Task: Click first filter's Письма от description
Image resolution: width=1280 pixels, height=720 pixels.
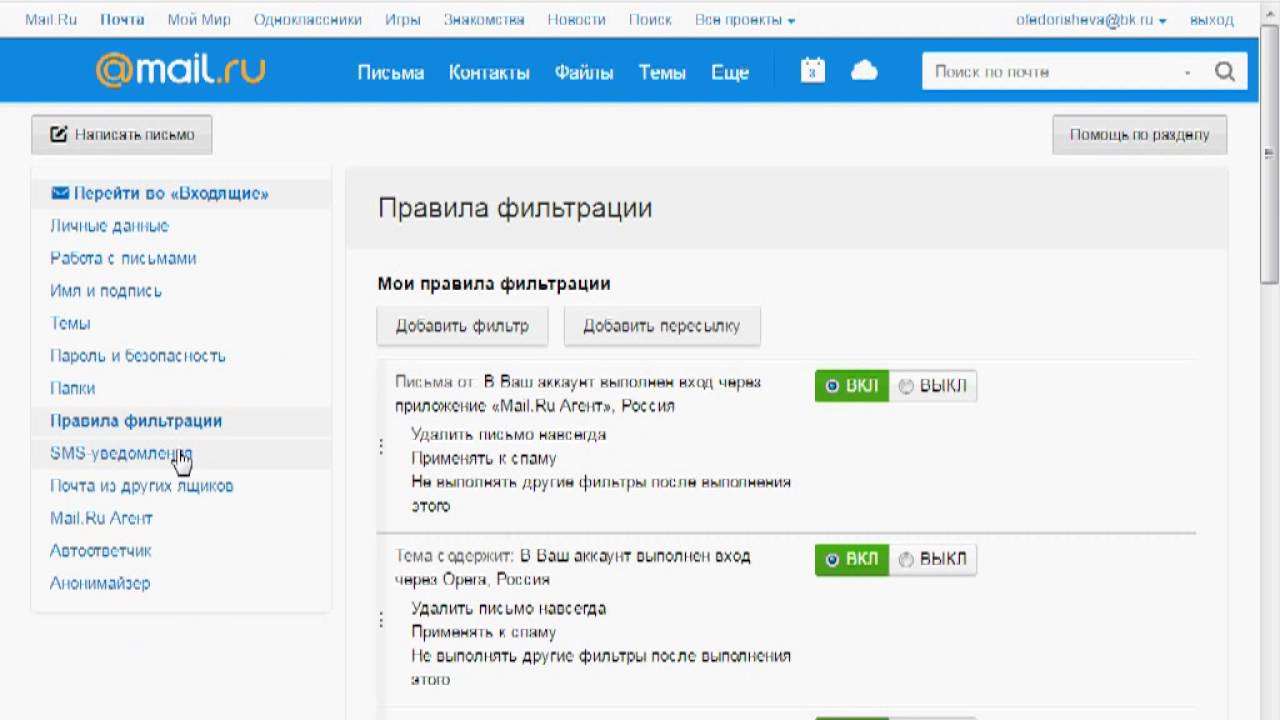Action: [x=578, y=394]
